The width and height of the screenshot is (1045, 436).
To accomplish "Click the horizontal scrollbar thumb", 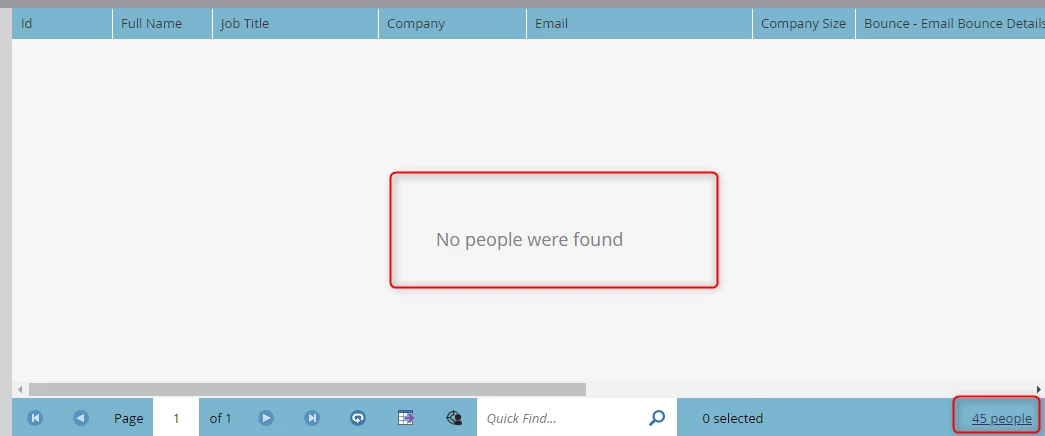I will [x=307, y=389].
